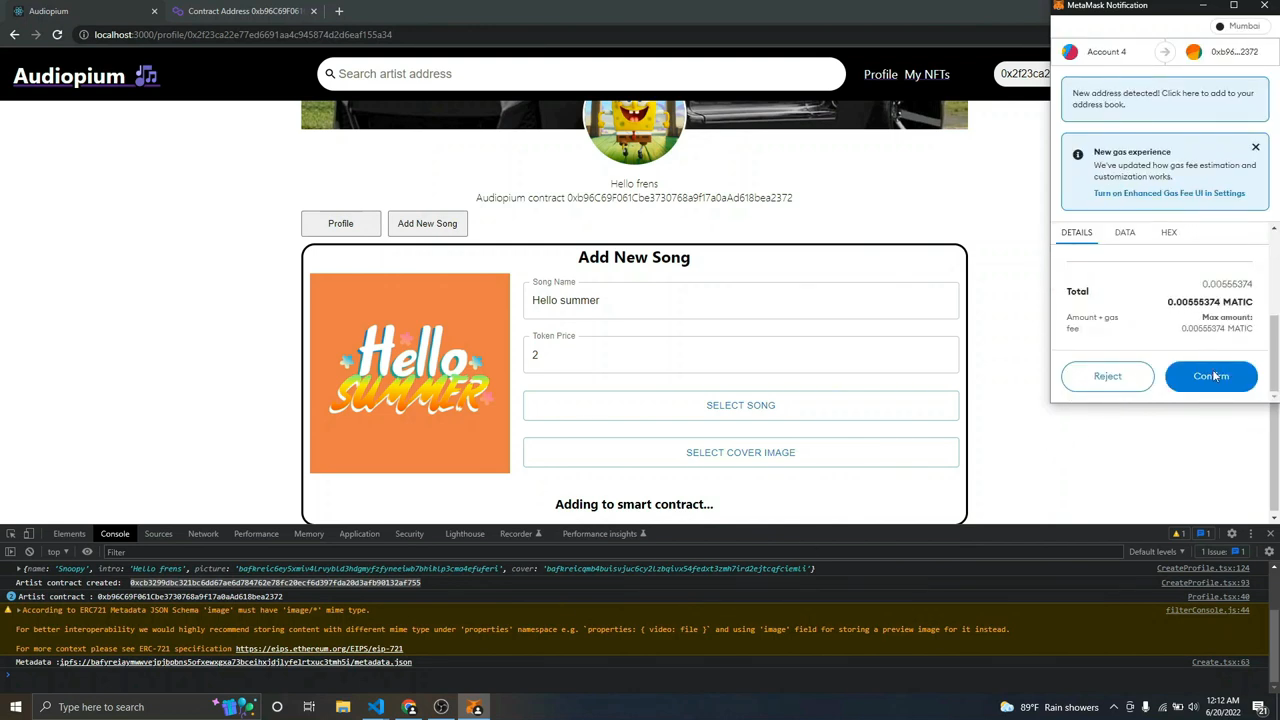
Task: Click the MetaMask info icon beside New gas experience
Action: click(x=1078, y=154)
